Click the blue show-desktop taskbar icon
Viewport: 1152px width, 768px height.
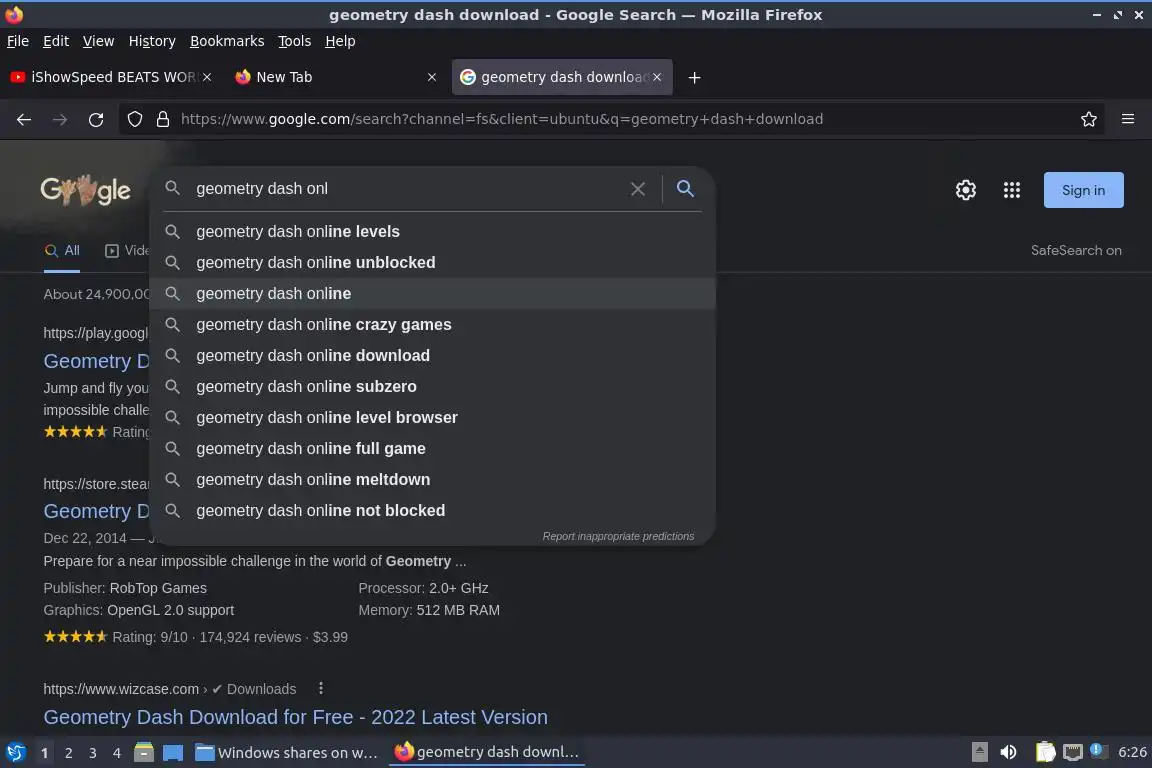(173, 753)
